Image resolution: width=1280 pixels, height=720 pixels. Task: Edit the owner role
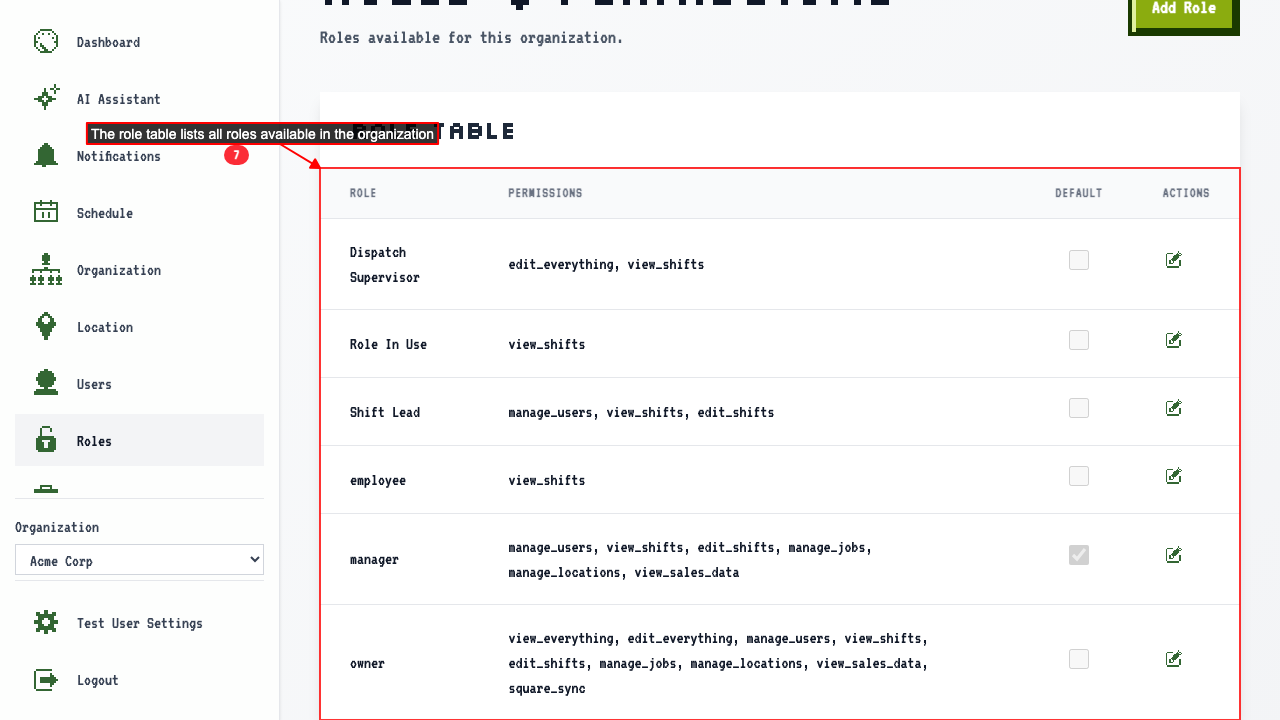tap(1174, 659)
